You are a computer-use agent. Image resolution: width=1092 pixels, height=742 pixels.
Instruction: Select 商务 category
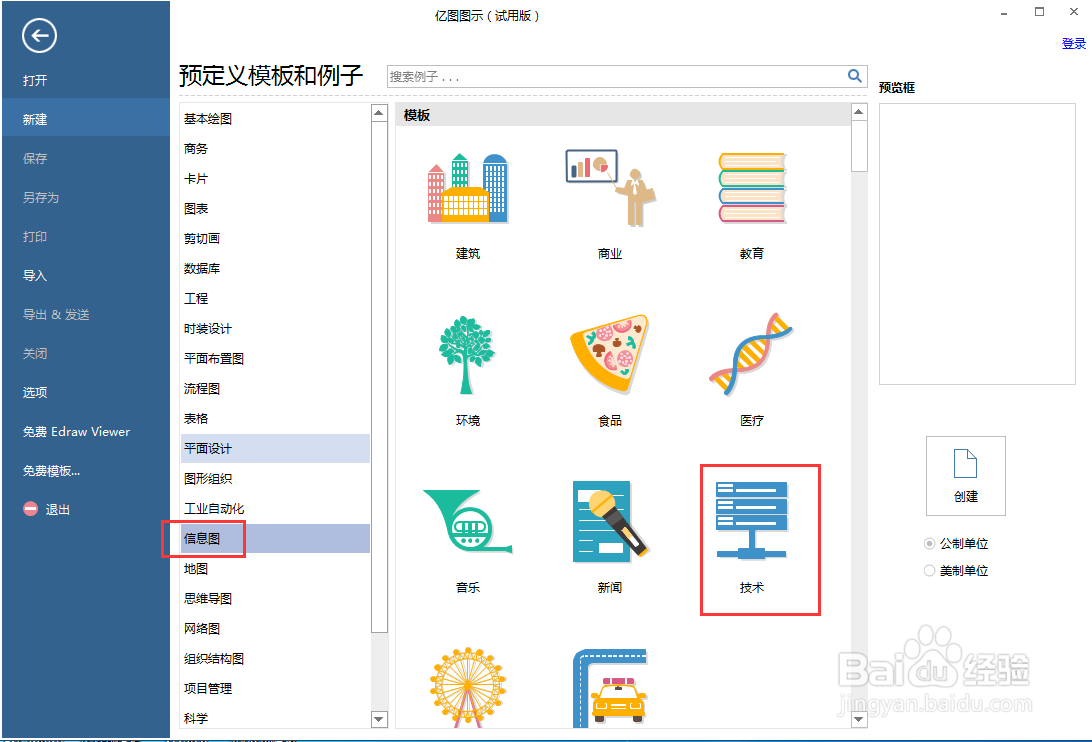(x=275, y=148)
